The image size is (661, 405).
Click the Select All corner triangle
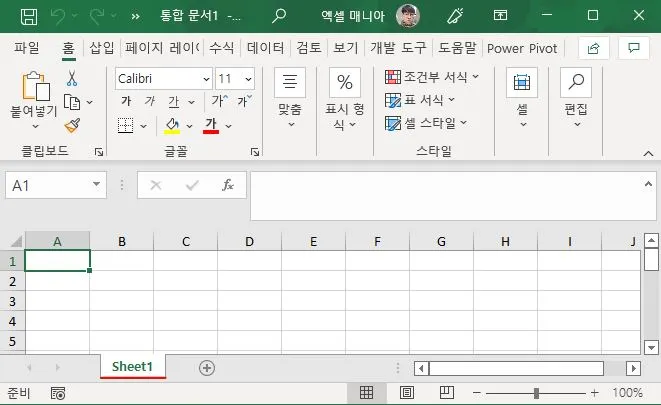point(16,241)
